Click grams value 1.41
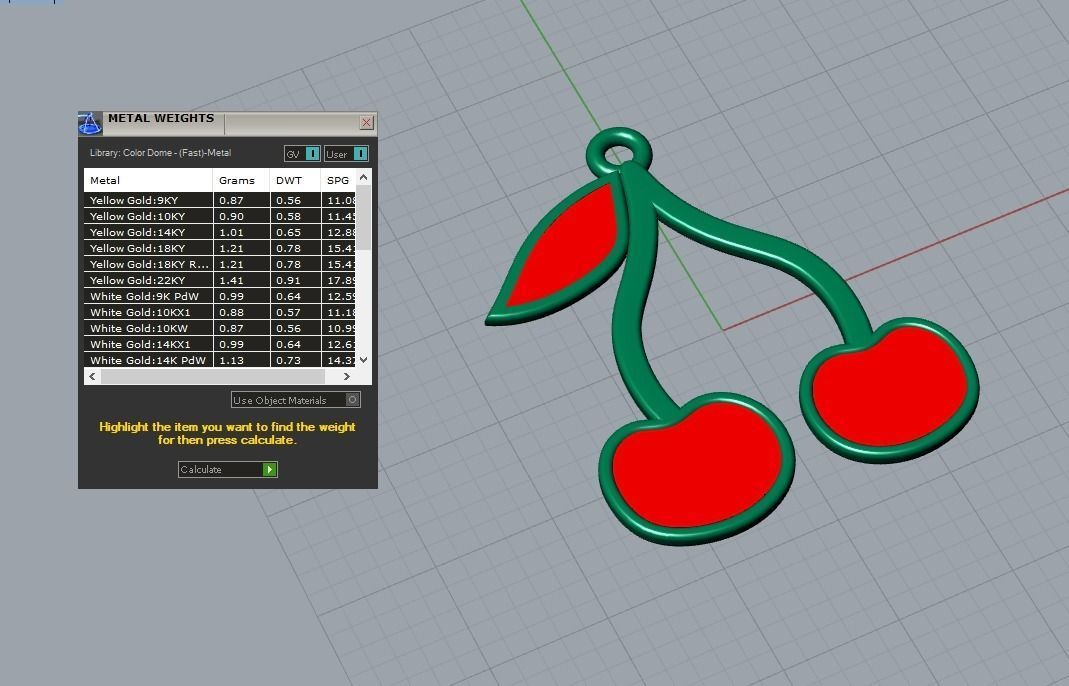The image size is (1069, 686). point(231,280)
